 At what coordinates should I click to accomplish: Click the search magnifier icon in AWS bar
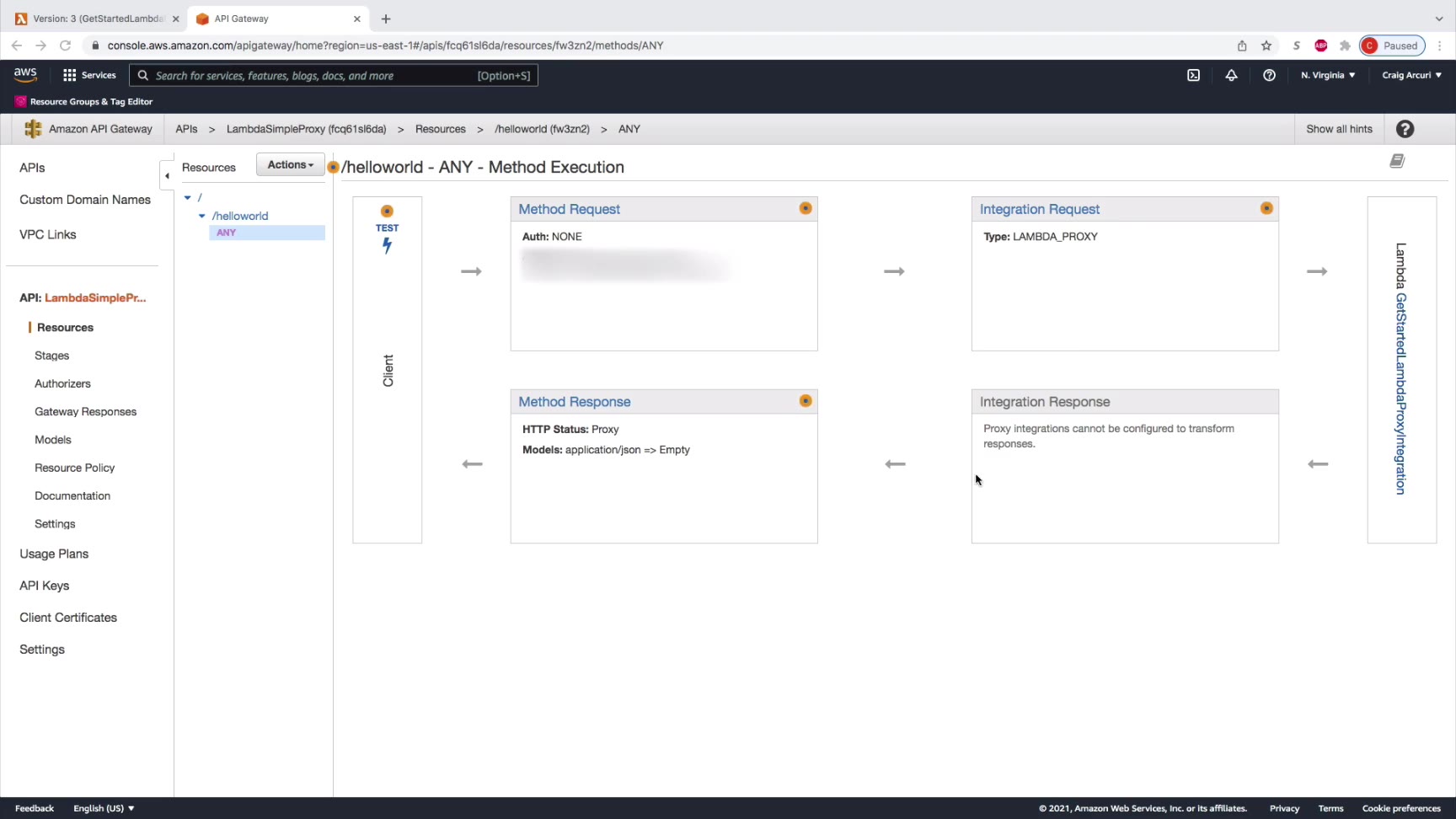[143, 75]
